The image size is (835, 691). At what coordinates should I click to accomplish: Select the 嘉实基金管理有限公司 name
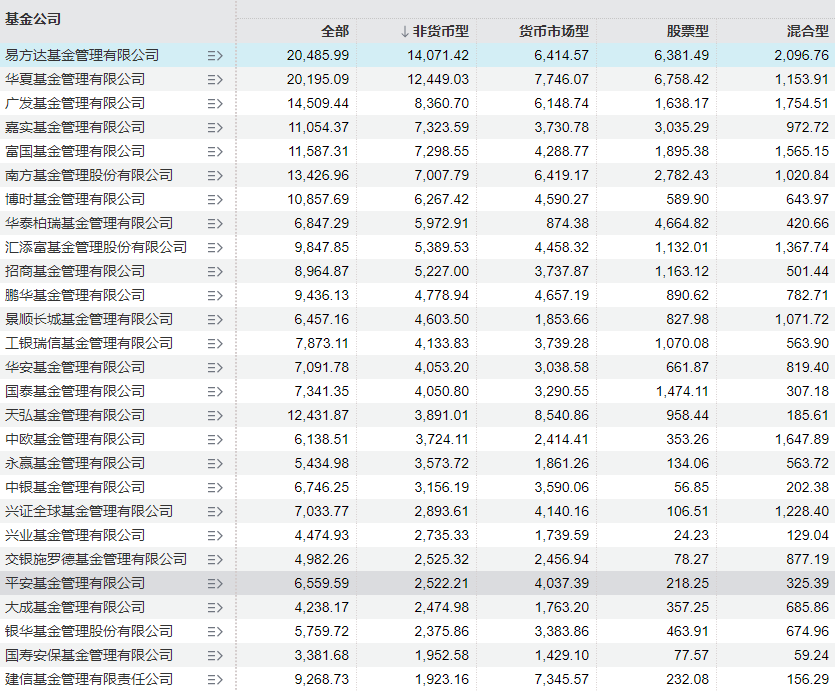[75, 127]
